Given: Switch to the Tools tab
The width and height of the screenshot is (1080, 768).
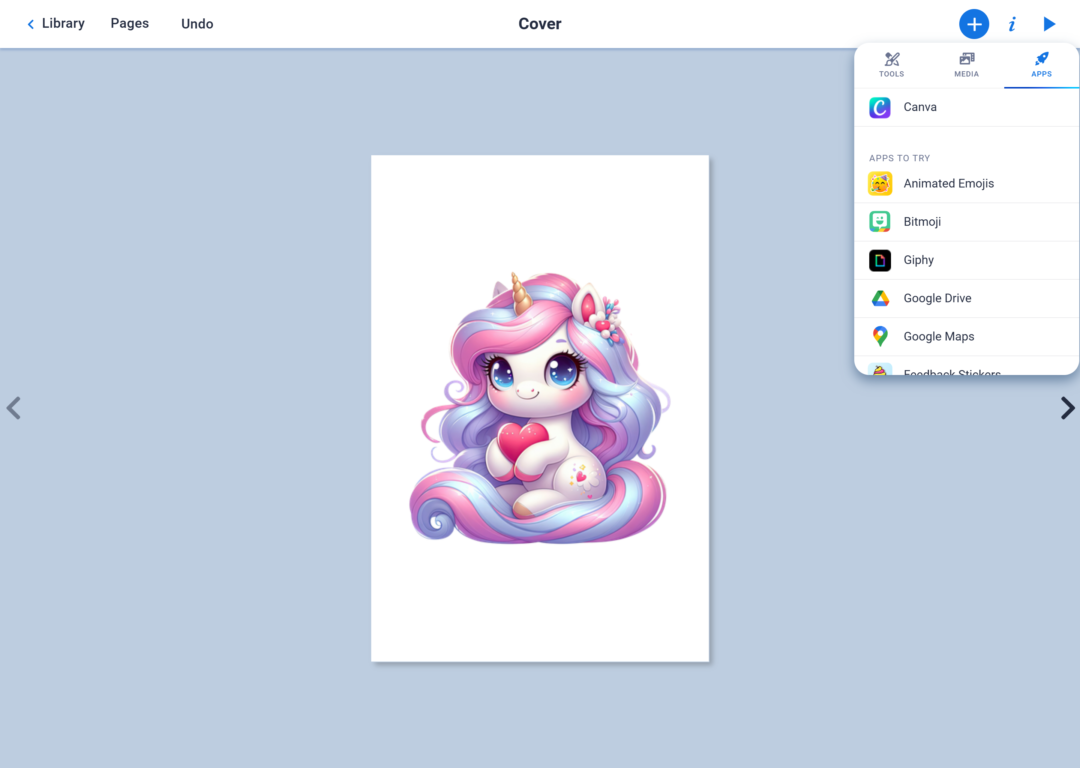Looking at the screenshot, I should pos(891,65).
